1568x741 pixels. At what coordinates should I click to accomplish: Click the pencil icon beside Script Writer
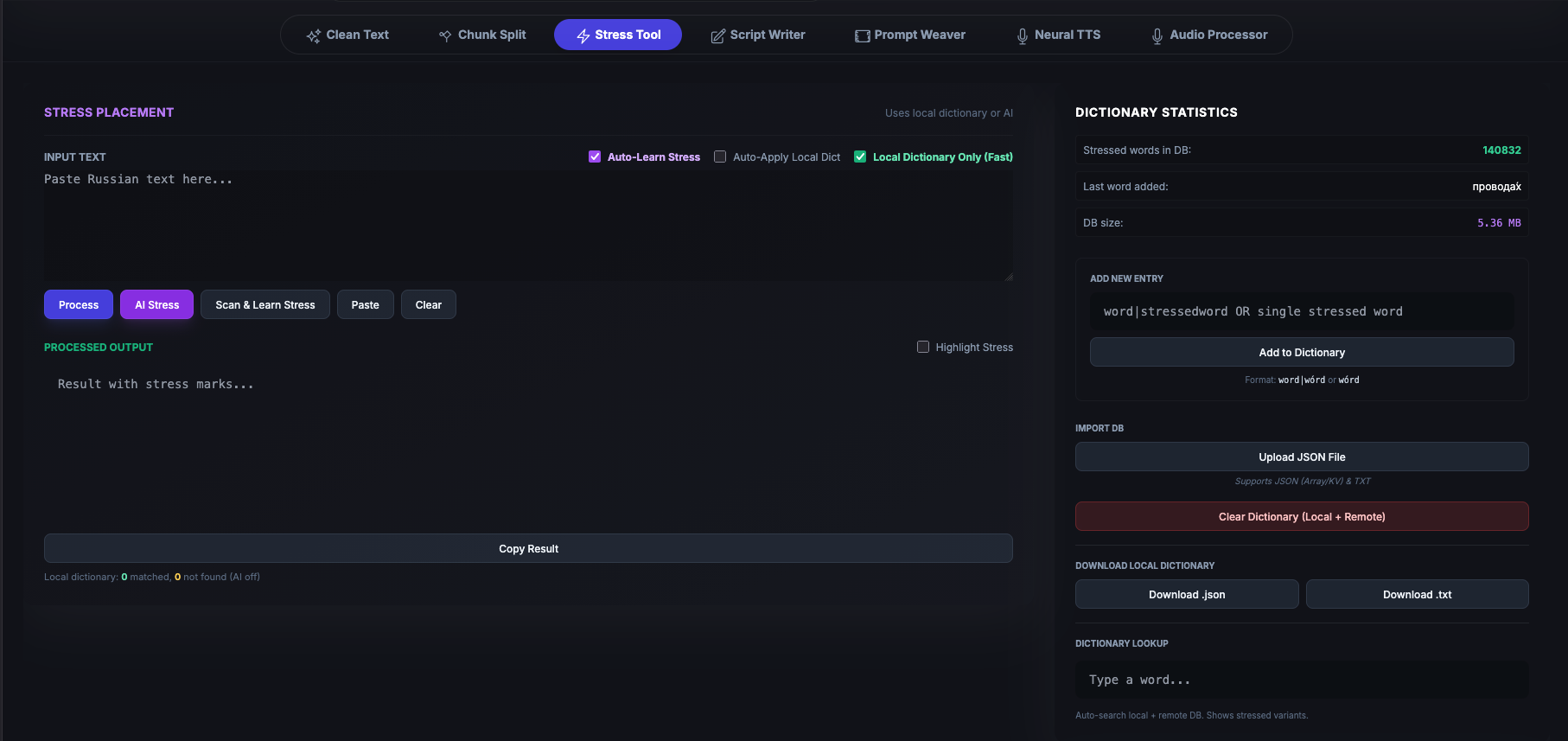717,35
